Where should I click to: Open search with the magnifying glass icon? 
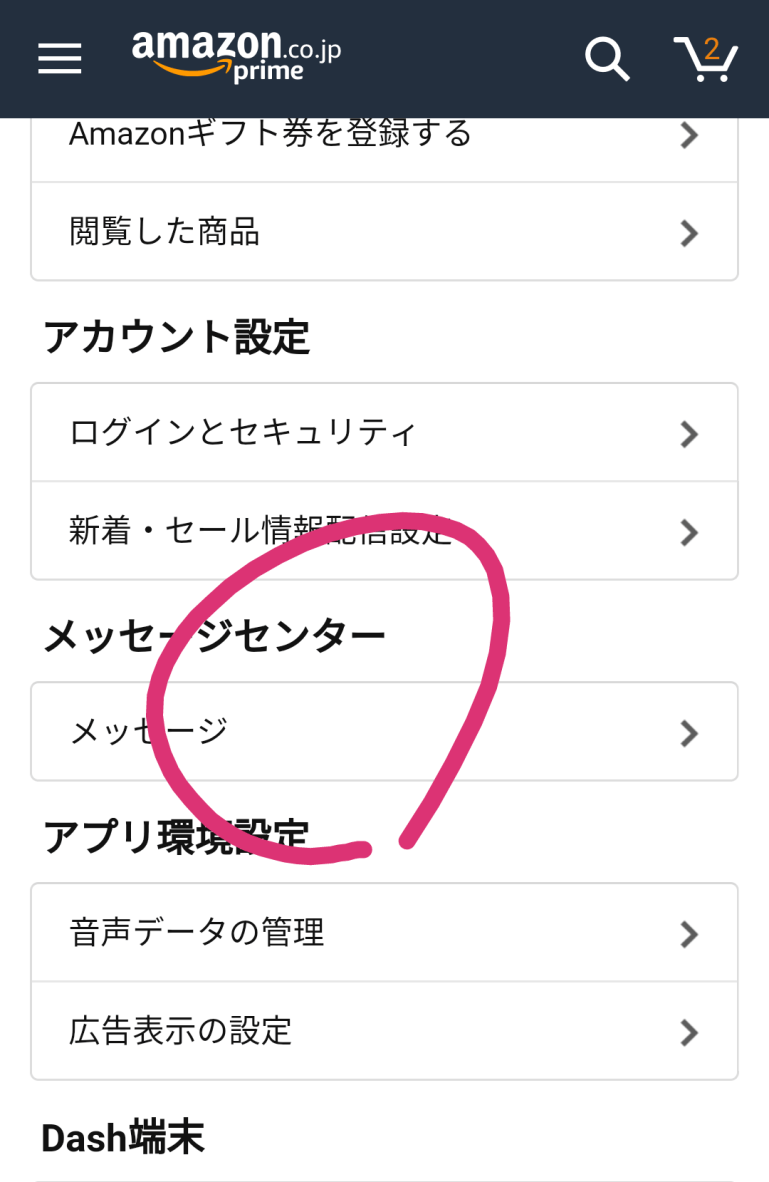(x=607, y=58)
